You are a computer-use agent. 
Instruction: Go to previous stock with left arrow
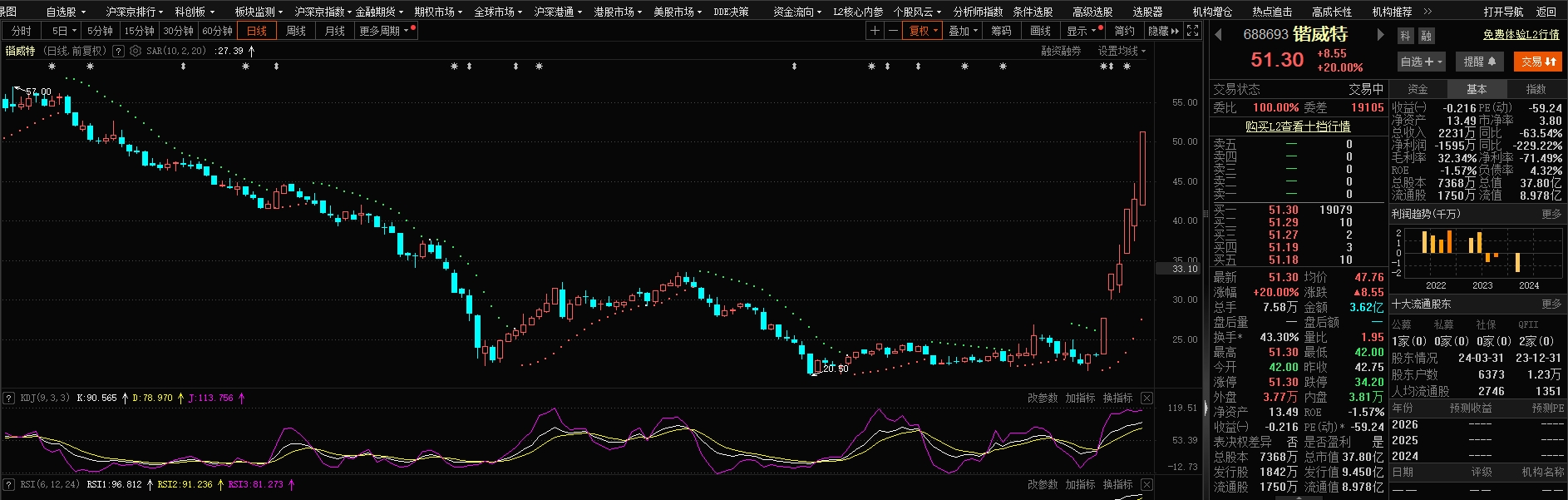coord(1218,35)
